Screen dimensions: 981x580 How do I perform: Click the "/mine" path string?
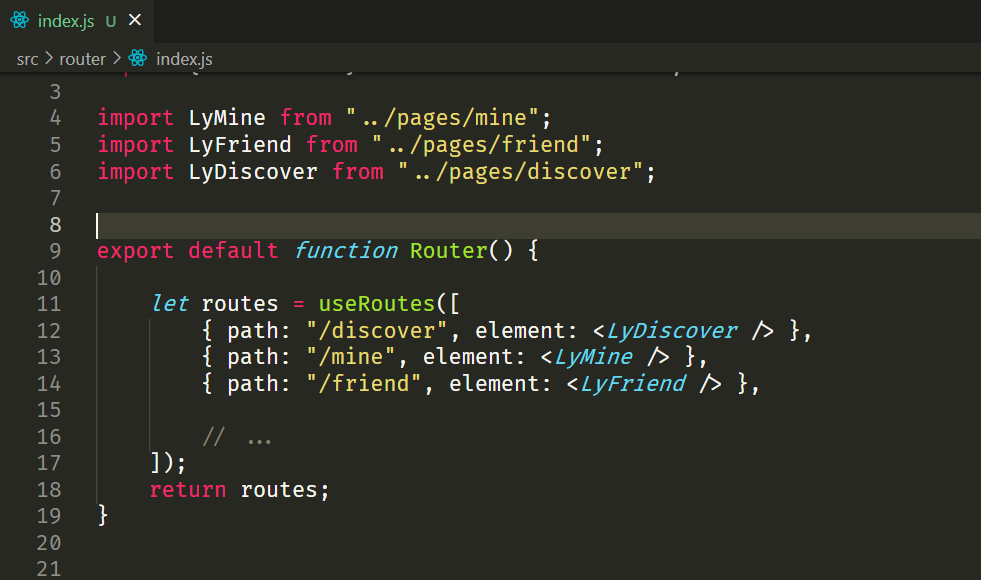350,357
